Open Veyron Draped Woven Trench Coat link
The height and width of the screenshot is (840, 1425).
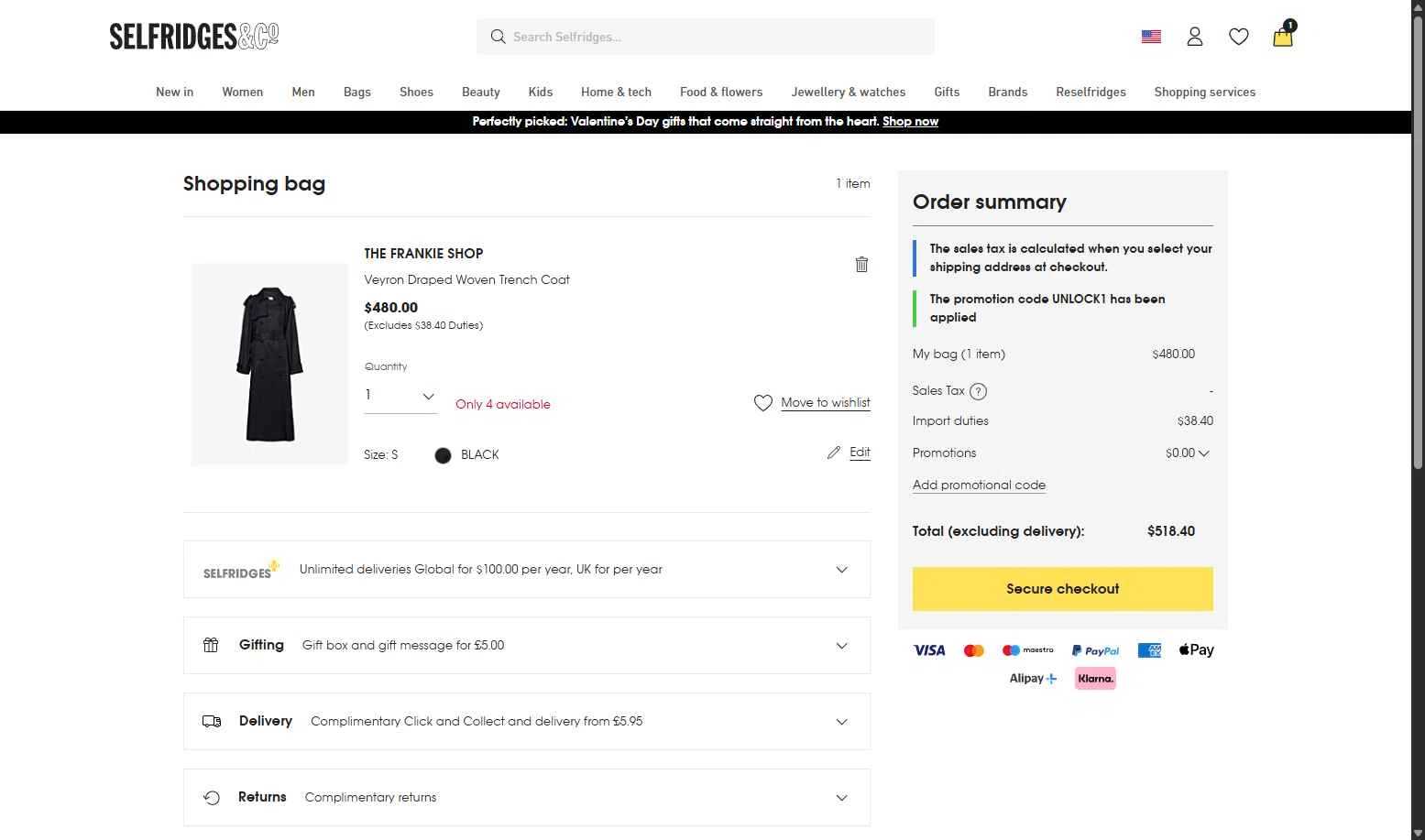tap(466, 280)
